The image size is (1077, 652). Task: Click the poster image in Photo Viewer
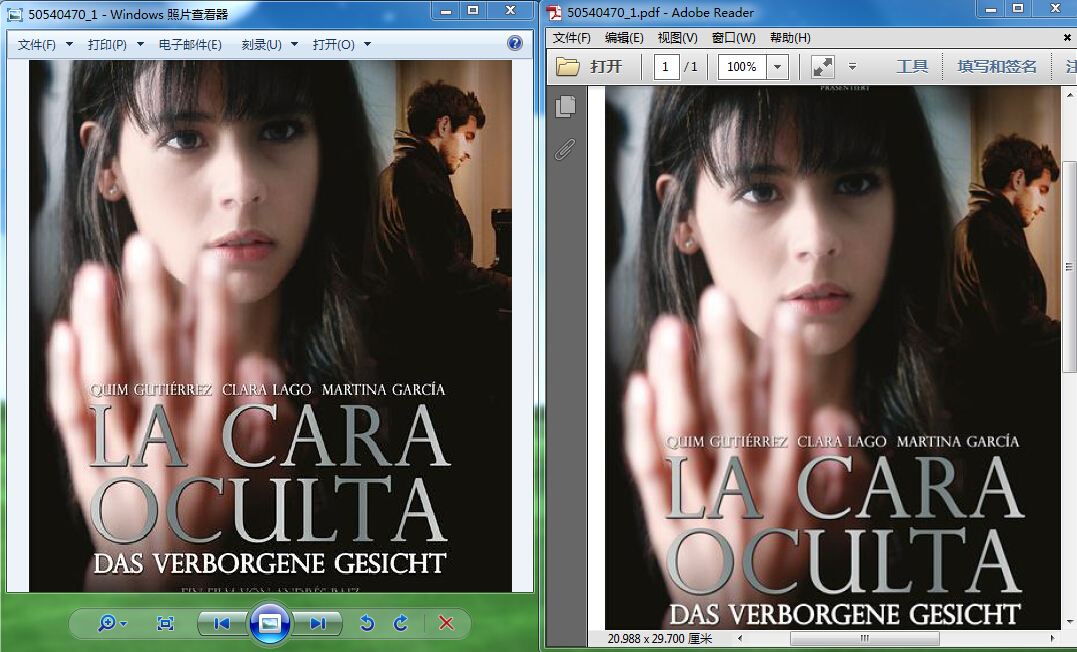pos(270,326)
